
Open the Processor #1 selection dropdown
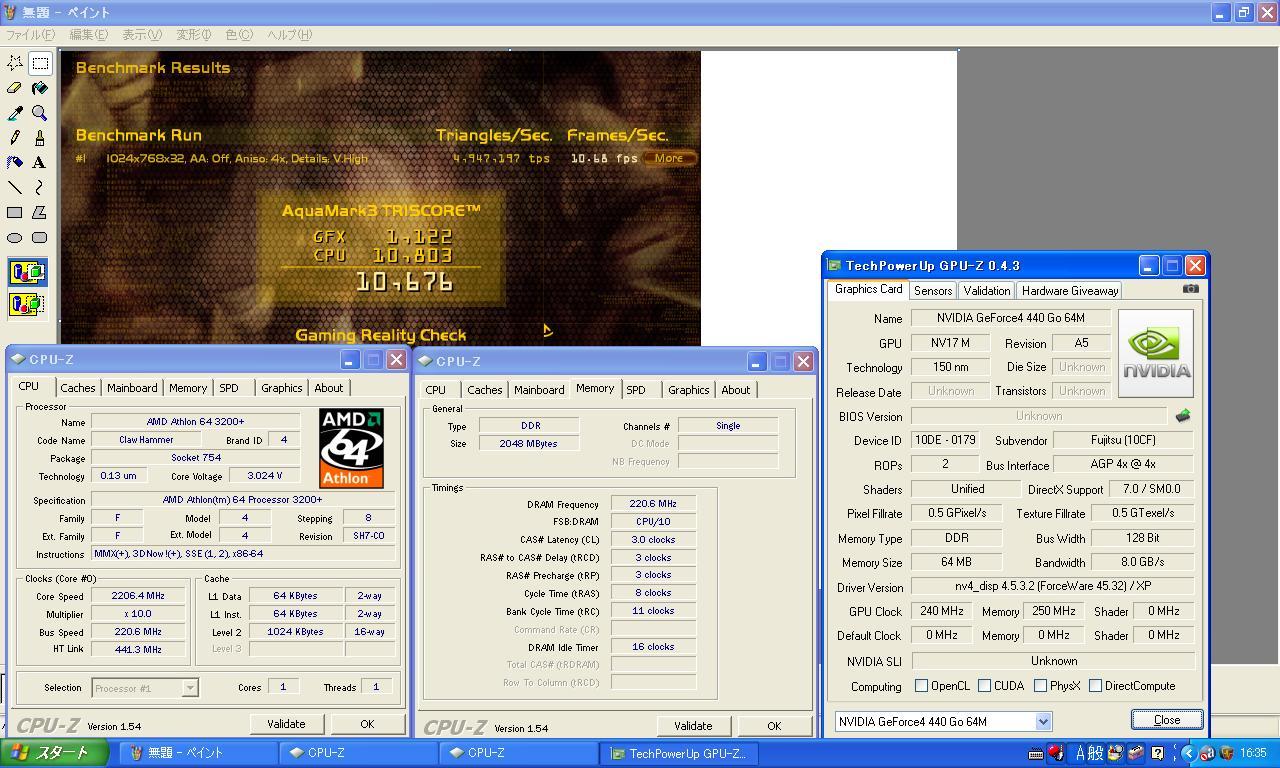point(189,688)
